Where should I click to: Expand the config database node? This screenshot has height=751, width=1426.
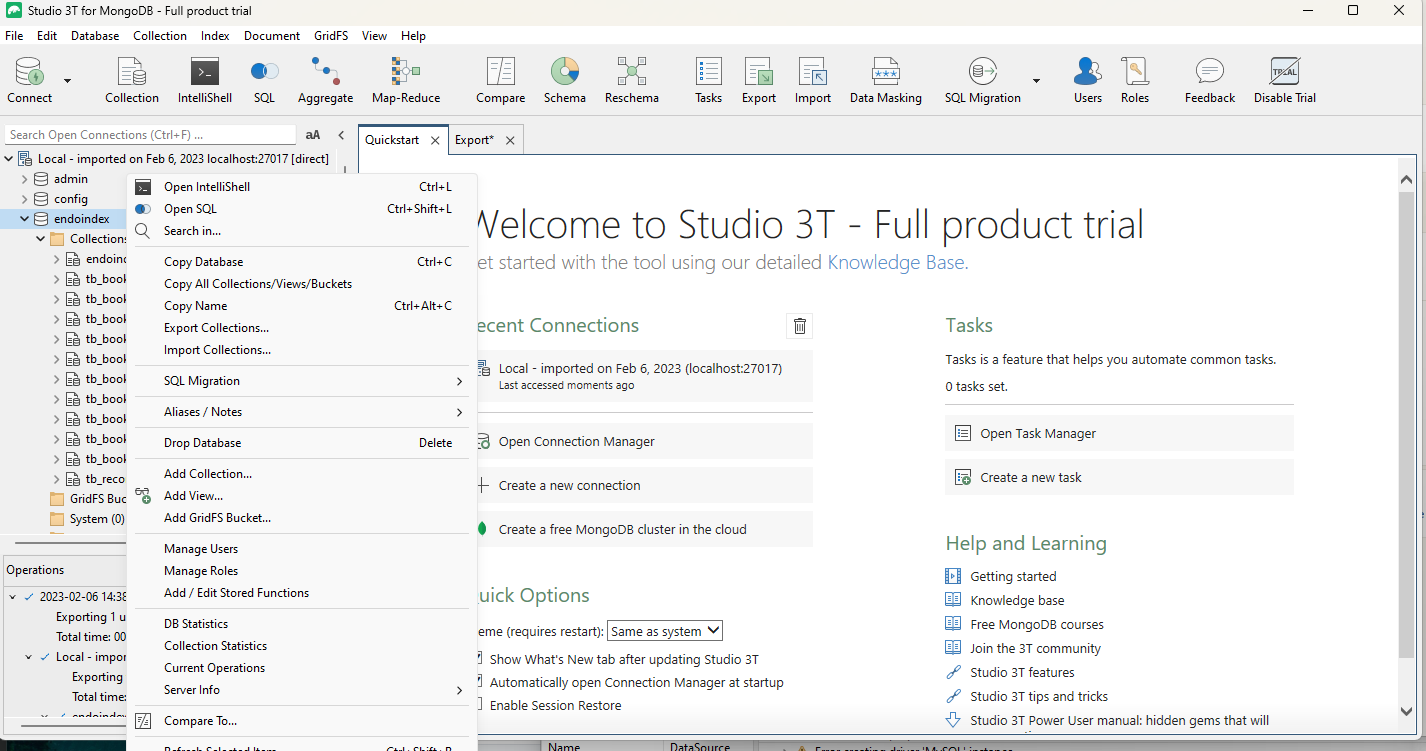25,199
